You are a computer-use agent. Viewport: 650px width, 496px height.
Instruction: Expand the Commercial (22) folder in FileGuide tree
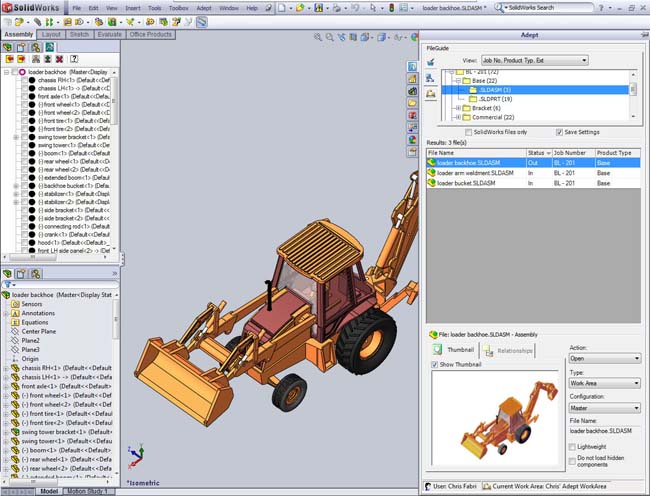[x=458, y=117]
